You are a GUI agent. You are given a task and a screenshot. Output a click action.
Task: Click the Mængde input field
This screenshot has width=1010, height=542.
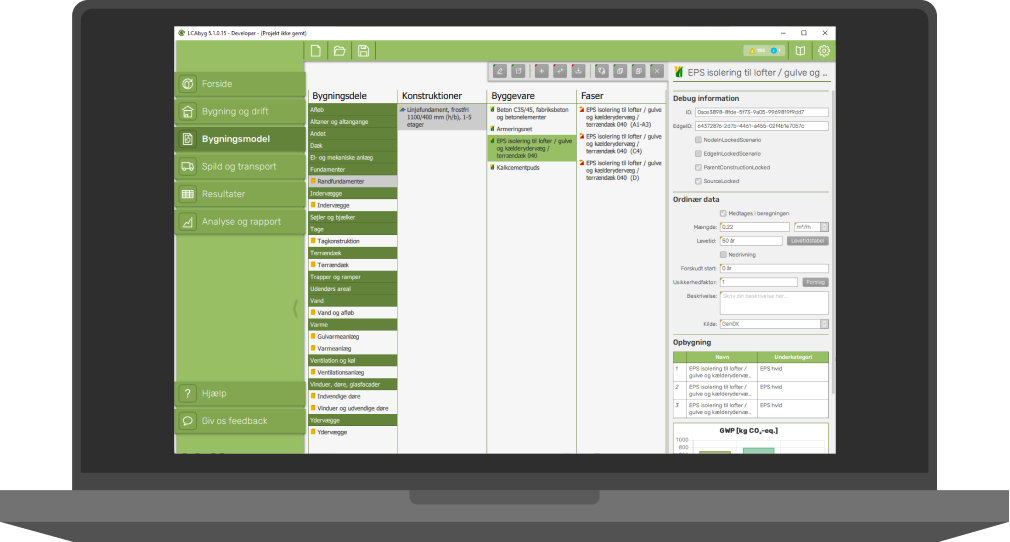pyautogui.click(x=750, y=227)
